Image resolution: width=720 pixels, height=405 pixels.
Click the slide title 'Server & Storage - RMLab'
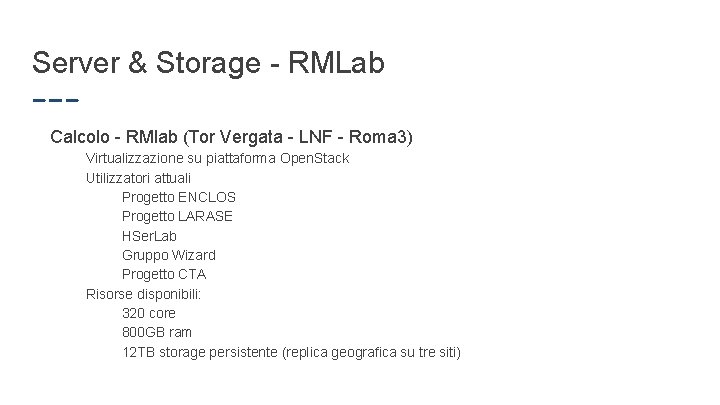coord(208,63)
